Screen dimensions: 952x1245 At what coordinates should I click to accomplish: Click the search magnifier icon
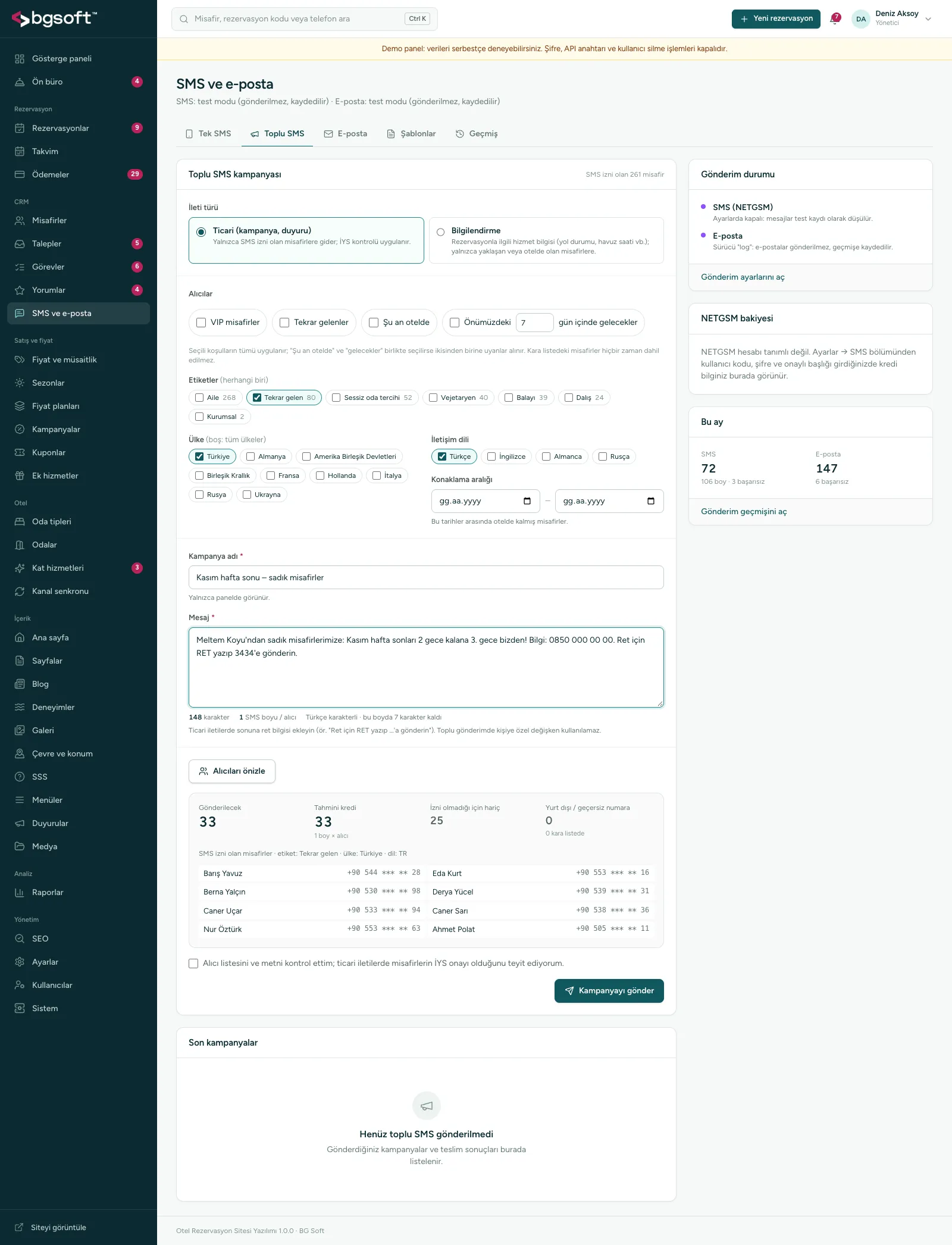(x=184, y=19)
